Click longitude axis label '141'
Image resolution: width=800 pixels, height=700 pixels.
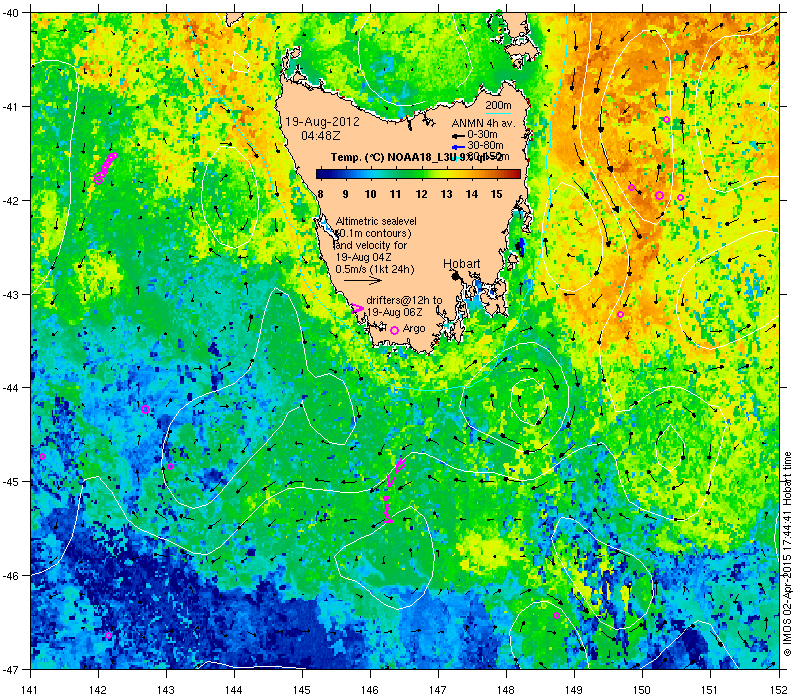point(30,690)
